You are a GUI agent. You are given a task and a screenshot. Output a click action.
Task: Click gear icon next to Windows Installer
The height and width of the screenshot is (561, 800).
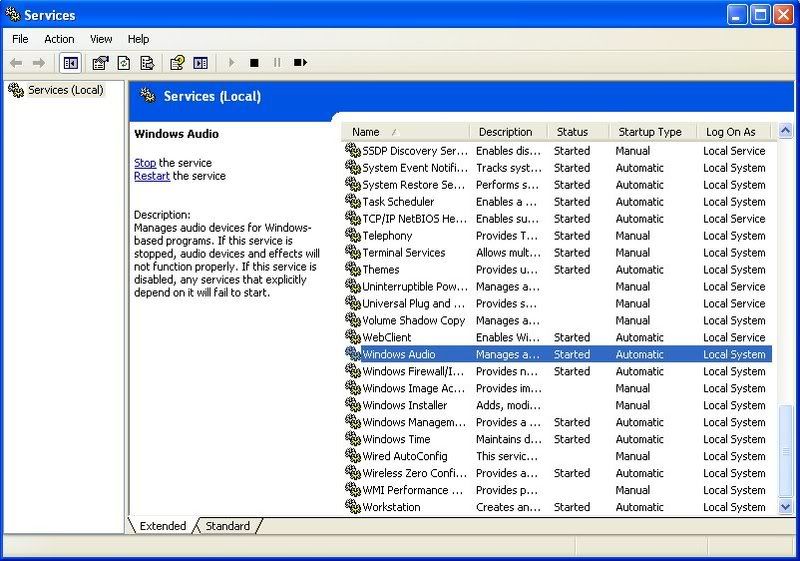(353, 405)
